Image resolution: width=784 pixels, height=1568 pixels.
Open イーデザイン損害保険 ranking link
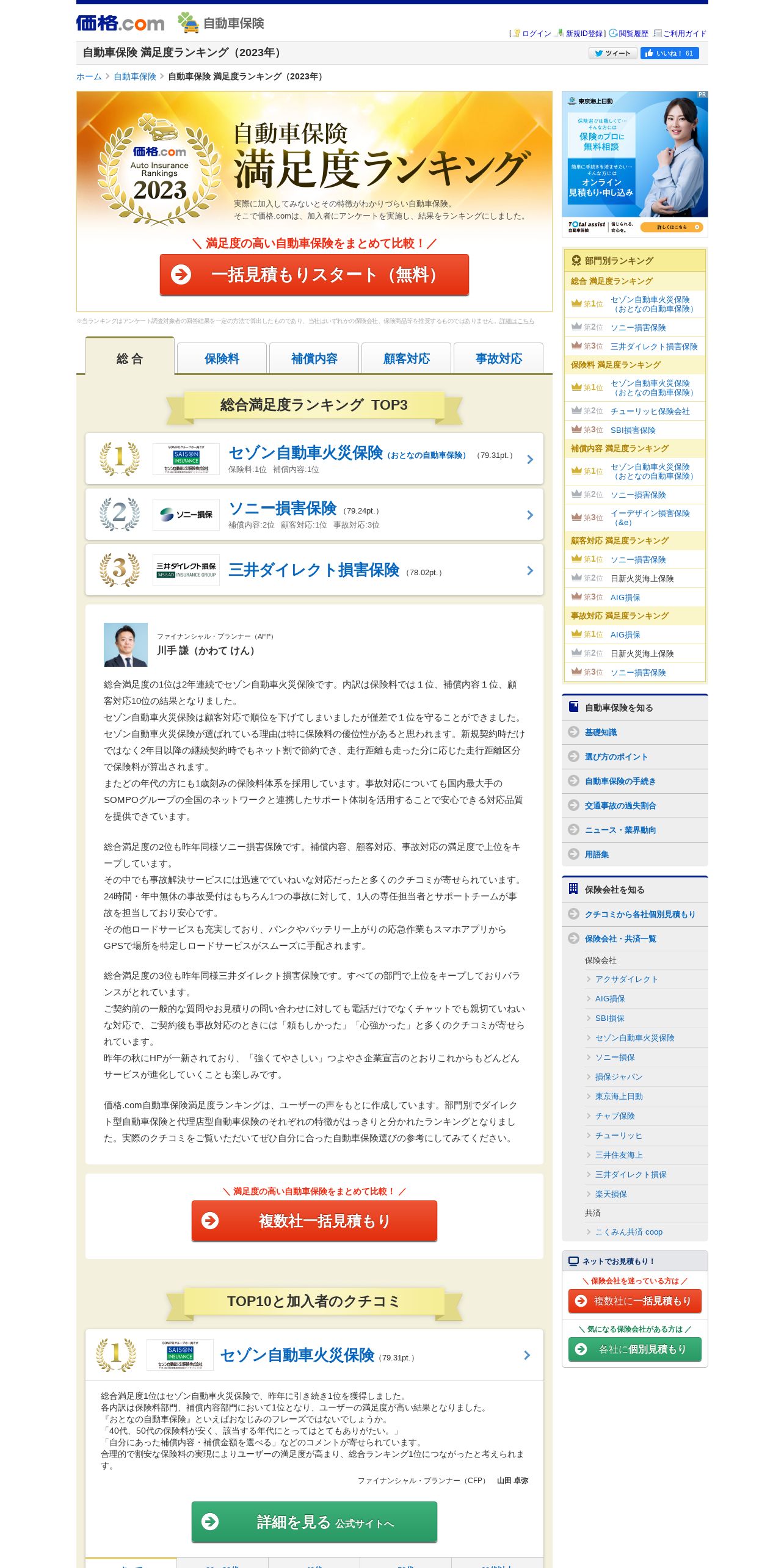650,518
